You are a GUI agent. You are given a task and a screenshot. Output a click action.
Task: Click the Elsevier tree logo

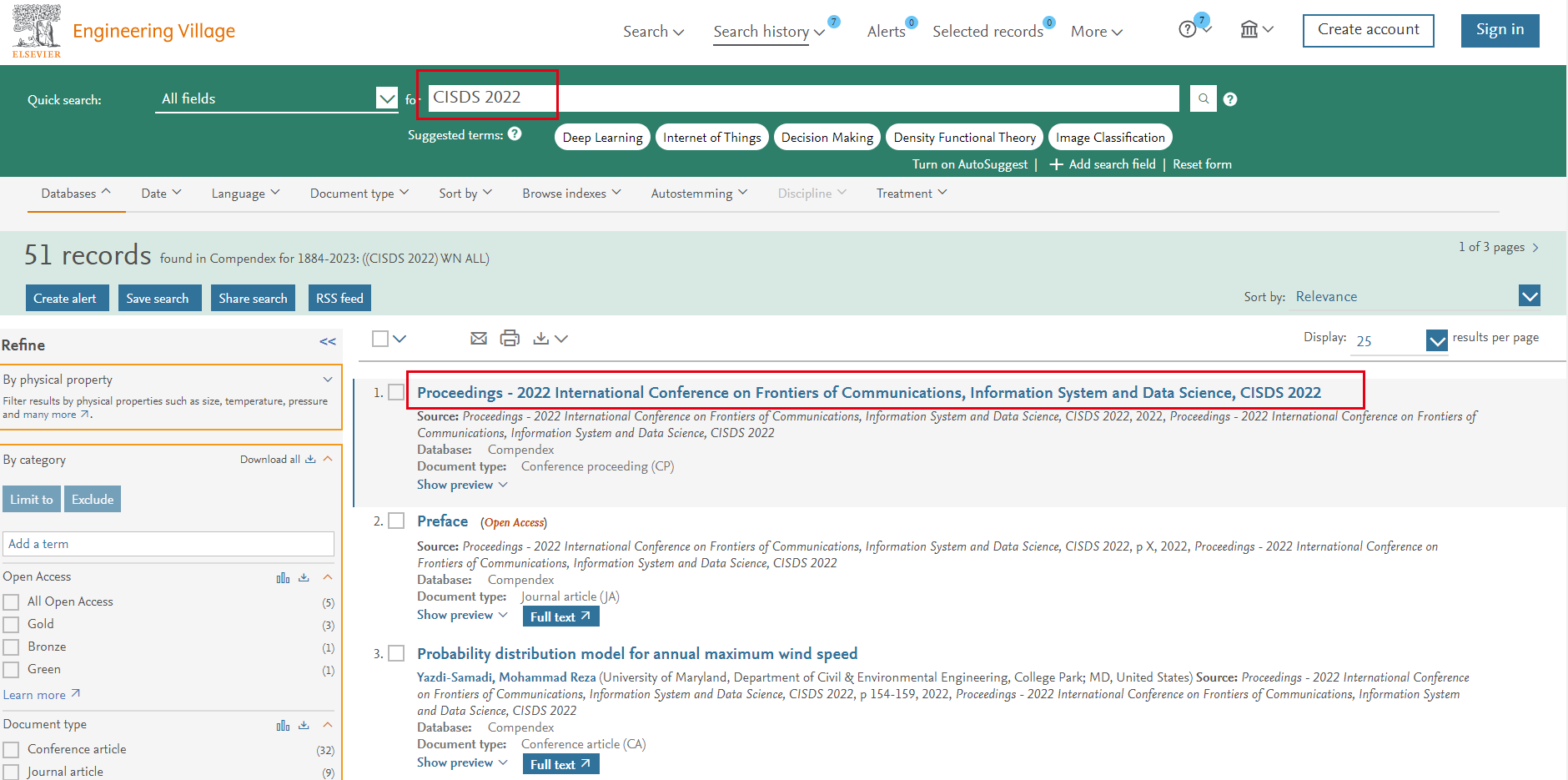(37, 31)
